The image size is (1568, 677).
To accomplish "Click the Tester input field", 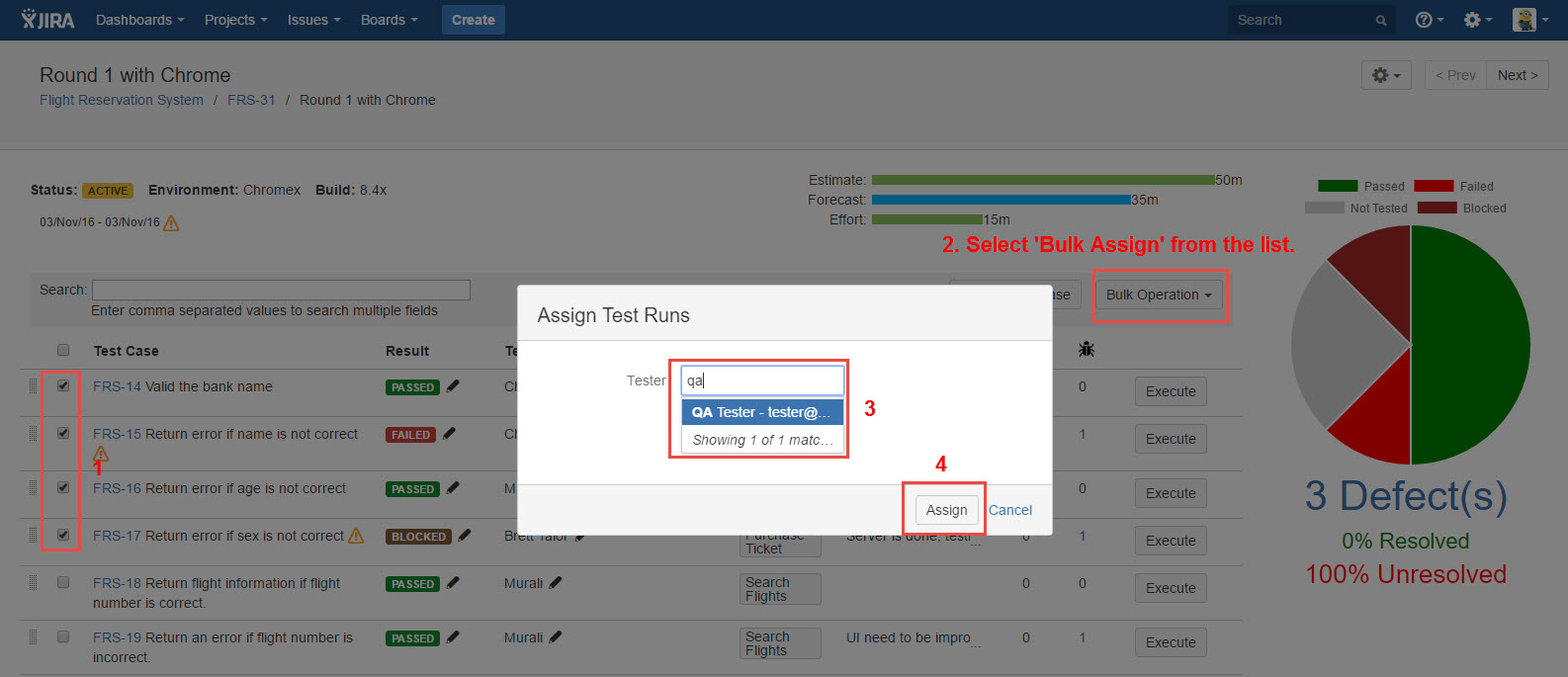I will (x=762, y=381).
